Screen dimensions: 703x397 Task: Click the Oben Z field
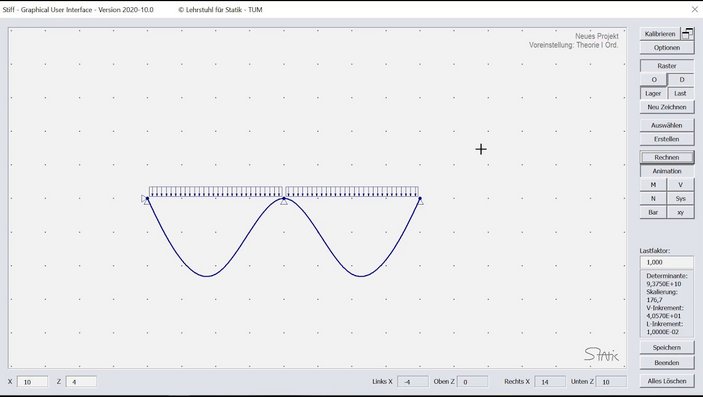click(x=473, y=382)
